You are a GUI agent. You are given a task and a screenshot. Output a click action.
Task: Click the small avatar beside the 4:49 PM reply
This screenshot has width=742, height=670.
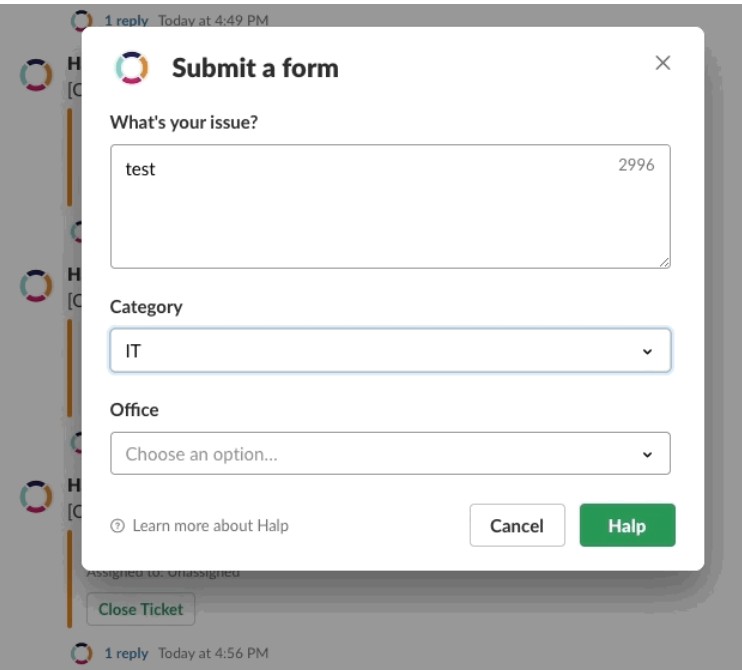coord(82,20)
